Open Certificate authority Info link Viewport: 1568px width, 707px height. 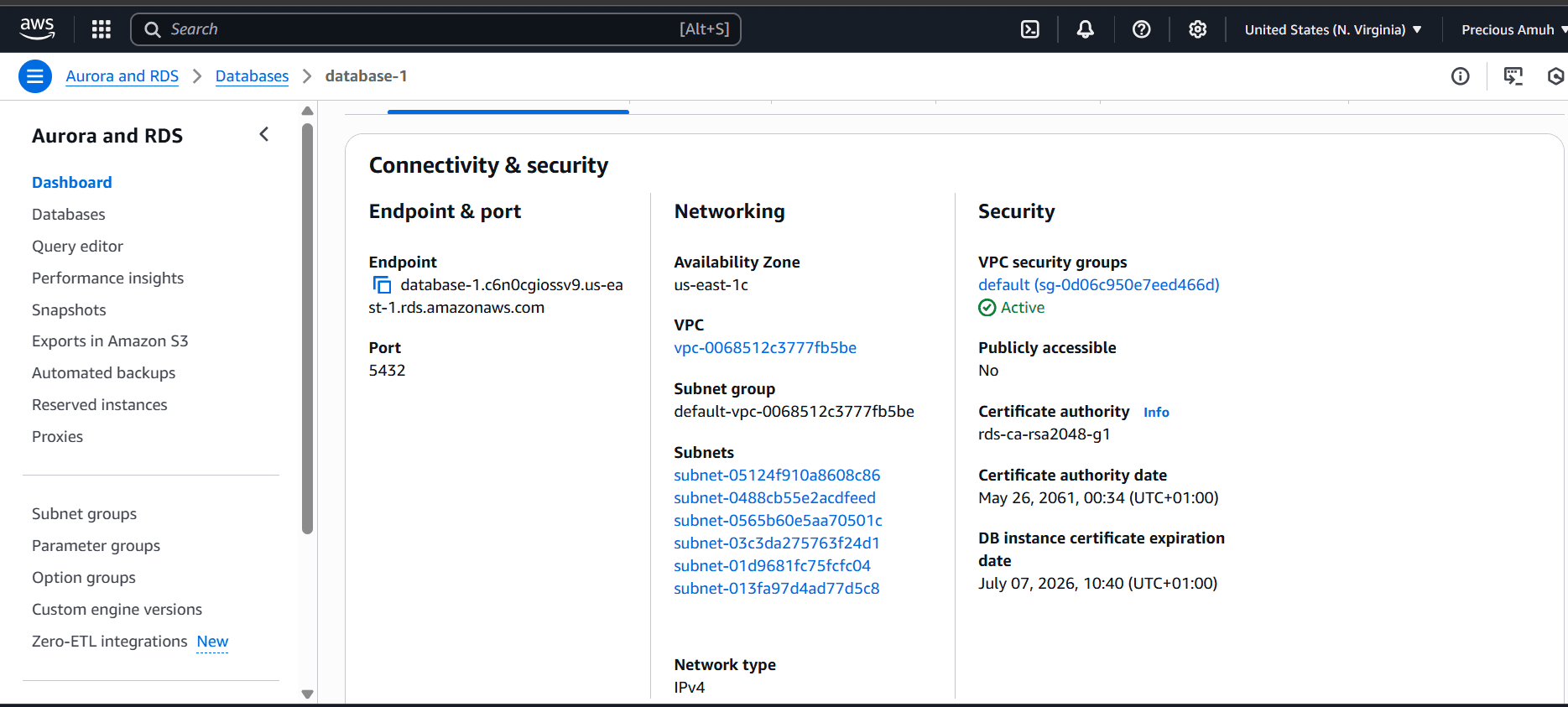1156,413
